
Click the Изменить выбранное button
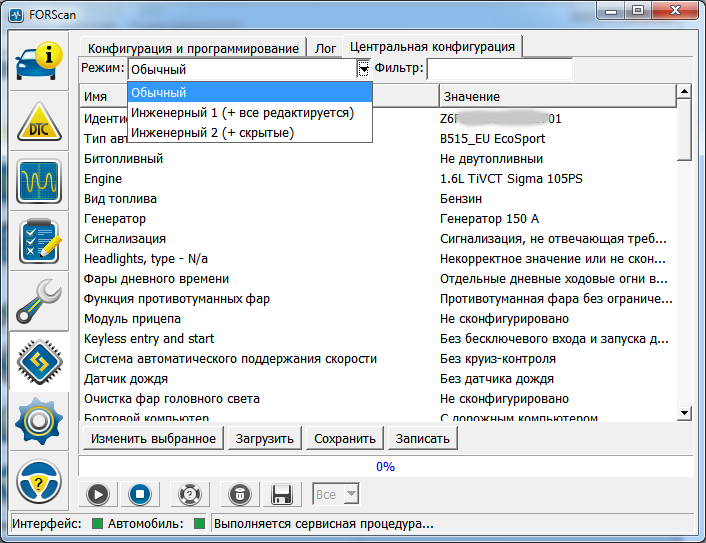coord(153,439)
